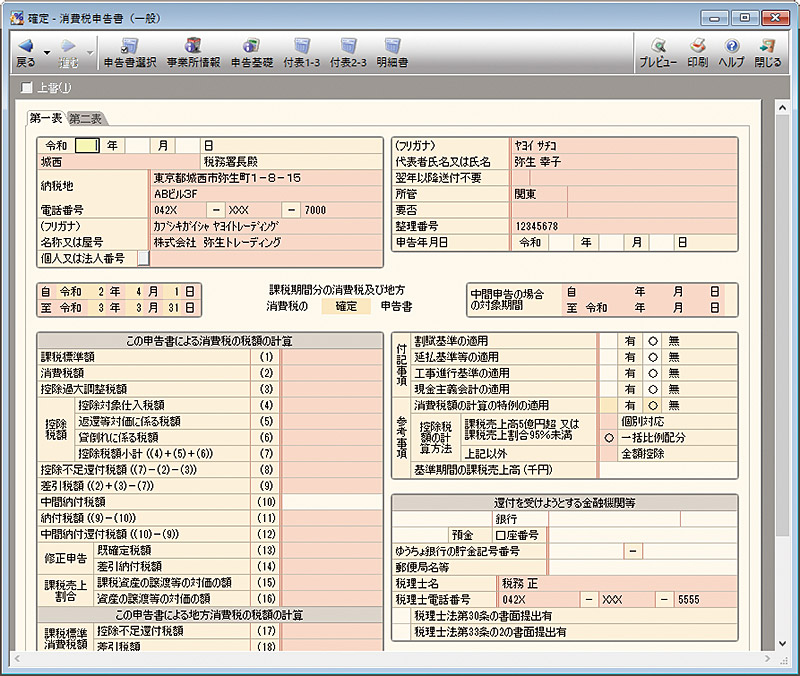Select the 個別対応 option
Image resolution: width=800 pixels, height=676 pixels.
point(609,421)
